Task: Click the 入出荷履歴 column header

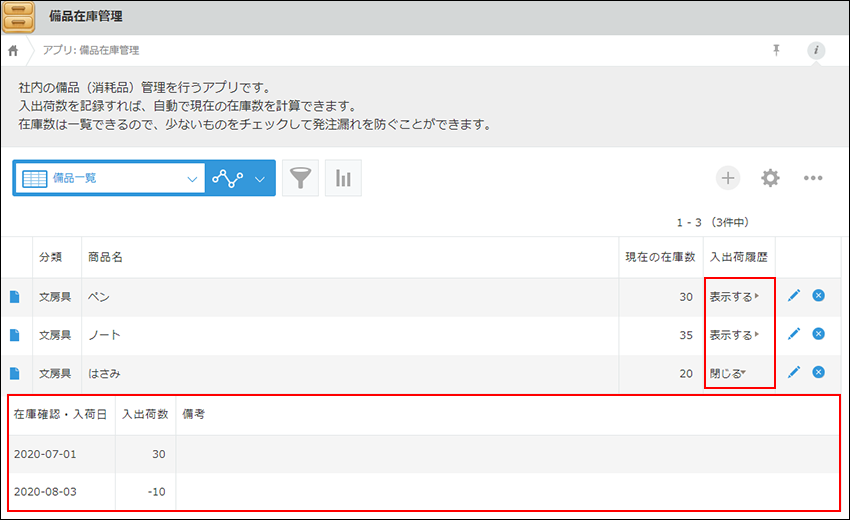Action: 739,257
